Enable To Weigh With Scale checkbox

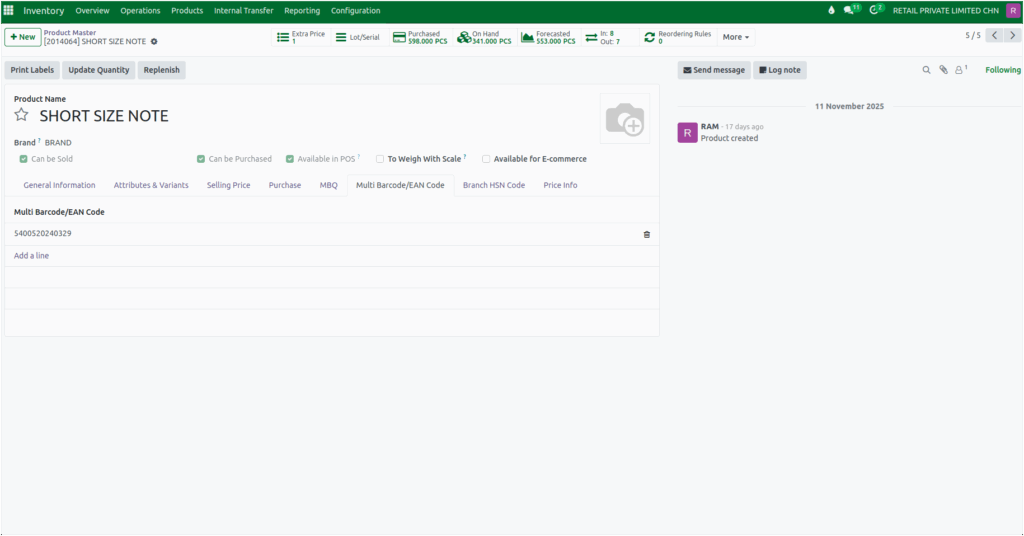(380, 159)
